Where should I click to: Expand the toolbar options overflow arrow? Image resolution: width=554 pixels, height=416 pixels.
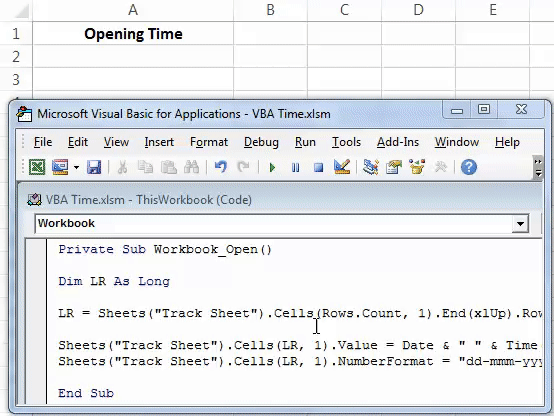pyautogui.click(x=538, y=167)
